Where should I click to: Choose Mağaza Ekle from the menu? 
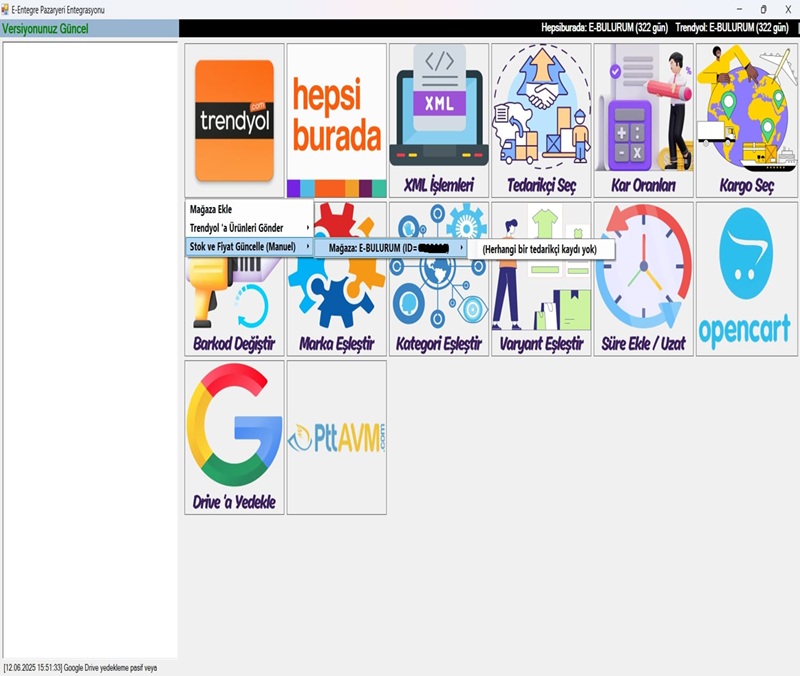[x=249, y=209]
